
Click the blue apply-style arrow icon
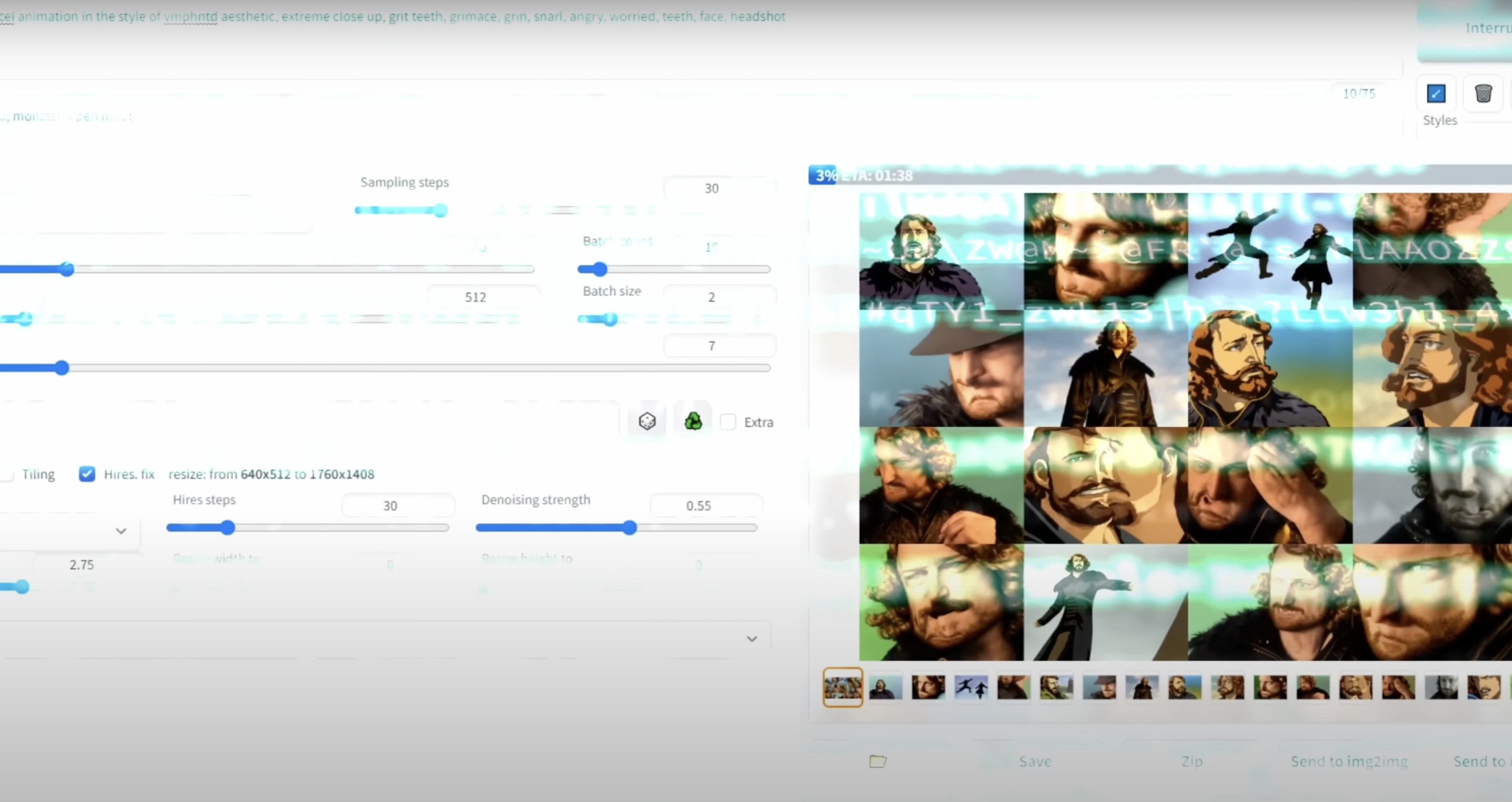click(x=1435, y=93)
